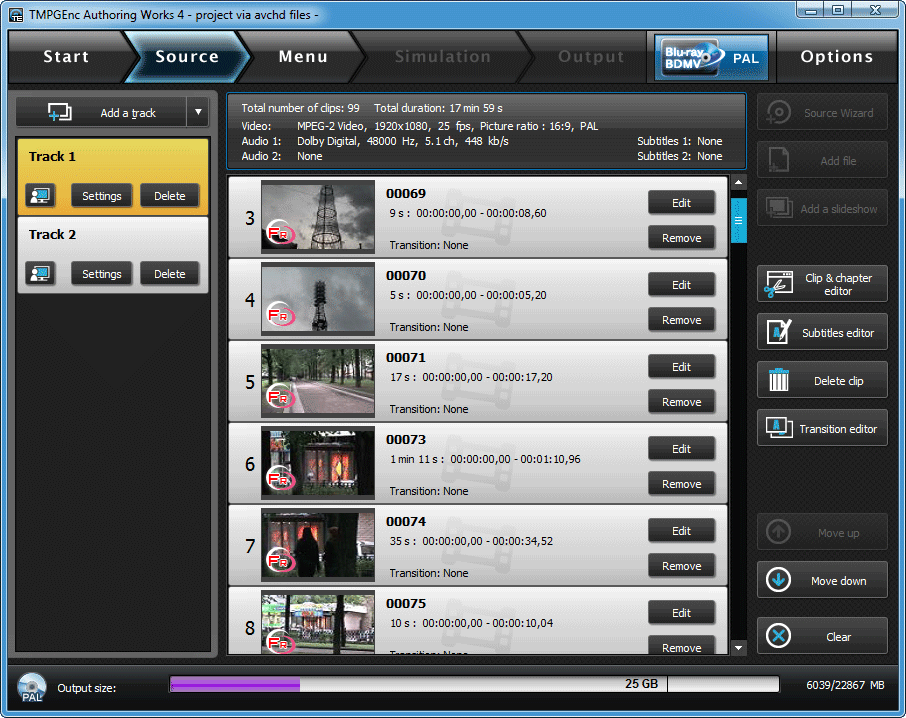The width and height of the screenshot is (906, 718).
Task: Select the Track 2 title
Action: tap(52, 235)
